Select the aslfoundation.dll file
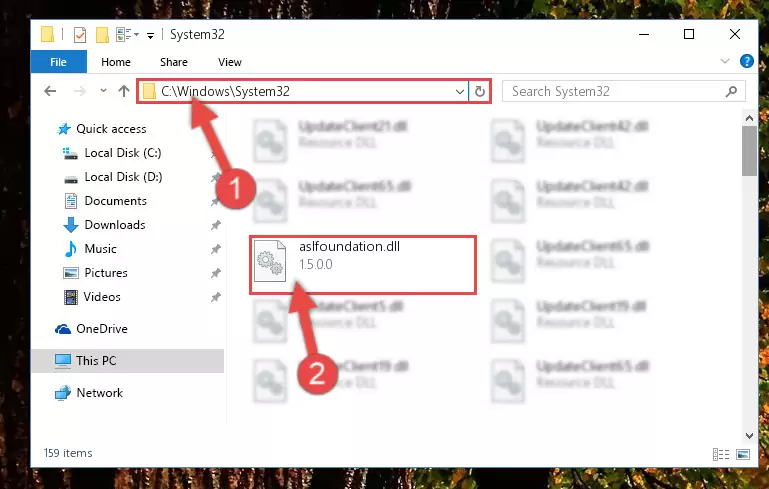Viewport: 769px width, 489px height. [363, 265]
